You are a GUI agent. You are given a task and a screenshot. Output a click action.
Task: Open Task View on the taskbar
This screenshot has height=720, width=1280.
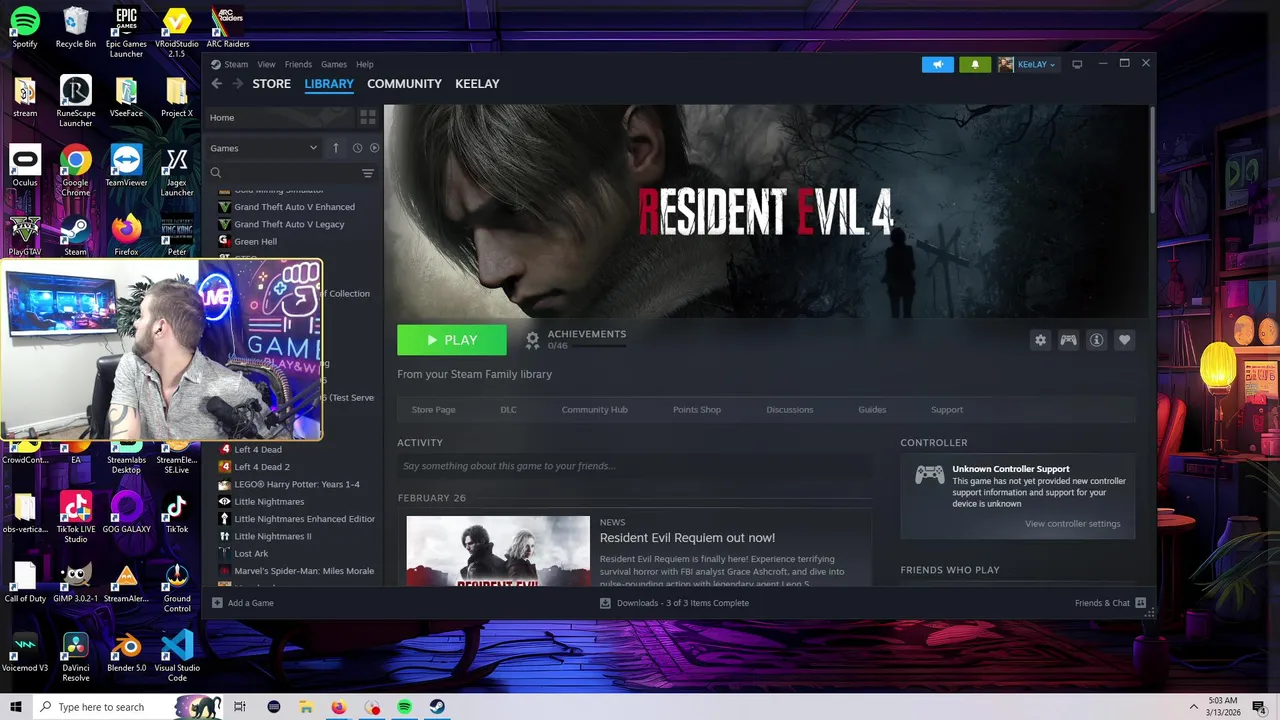click(239, 707)
